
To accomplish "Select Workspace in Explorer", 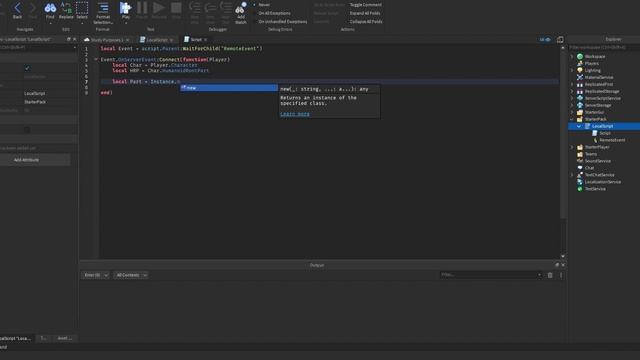I will [x=595, y=56].
